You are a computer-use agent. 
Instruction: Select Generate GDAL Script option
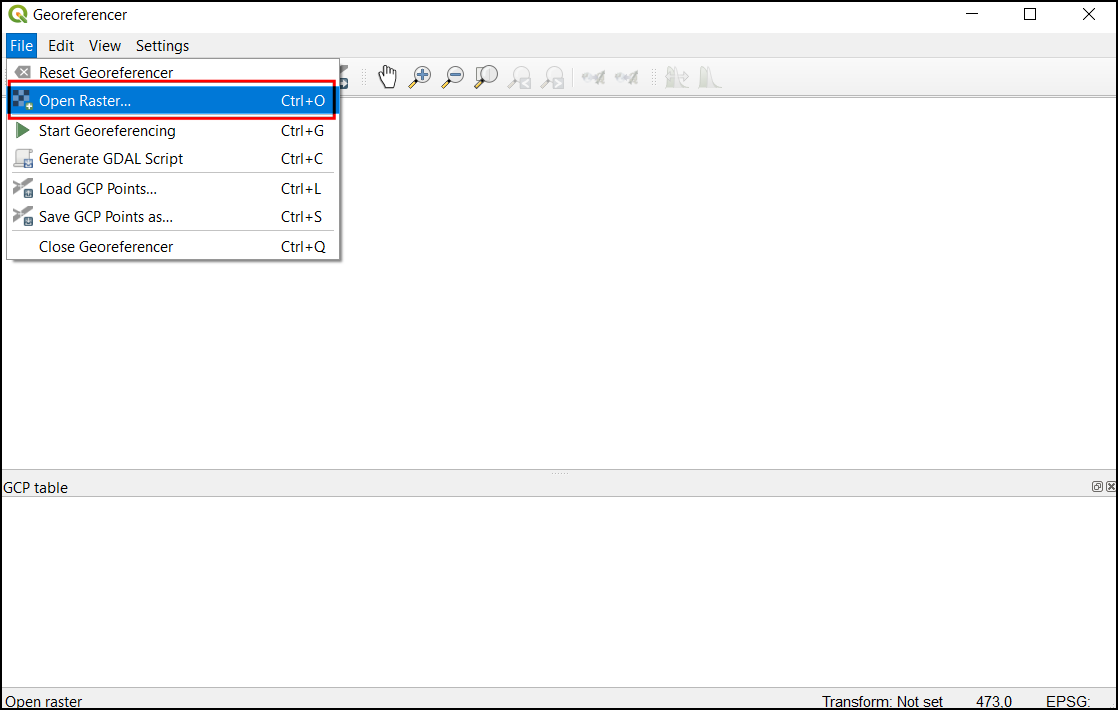[111, 159]
